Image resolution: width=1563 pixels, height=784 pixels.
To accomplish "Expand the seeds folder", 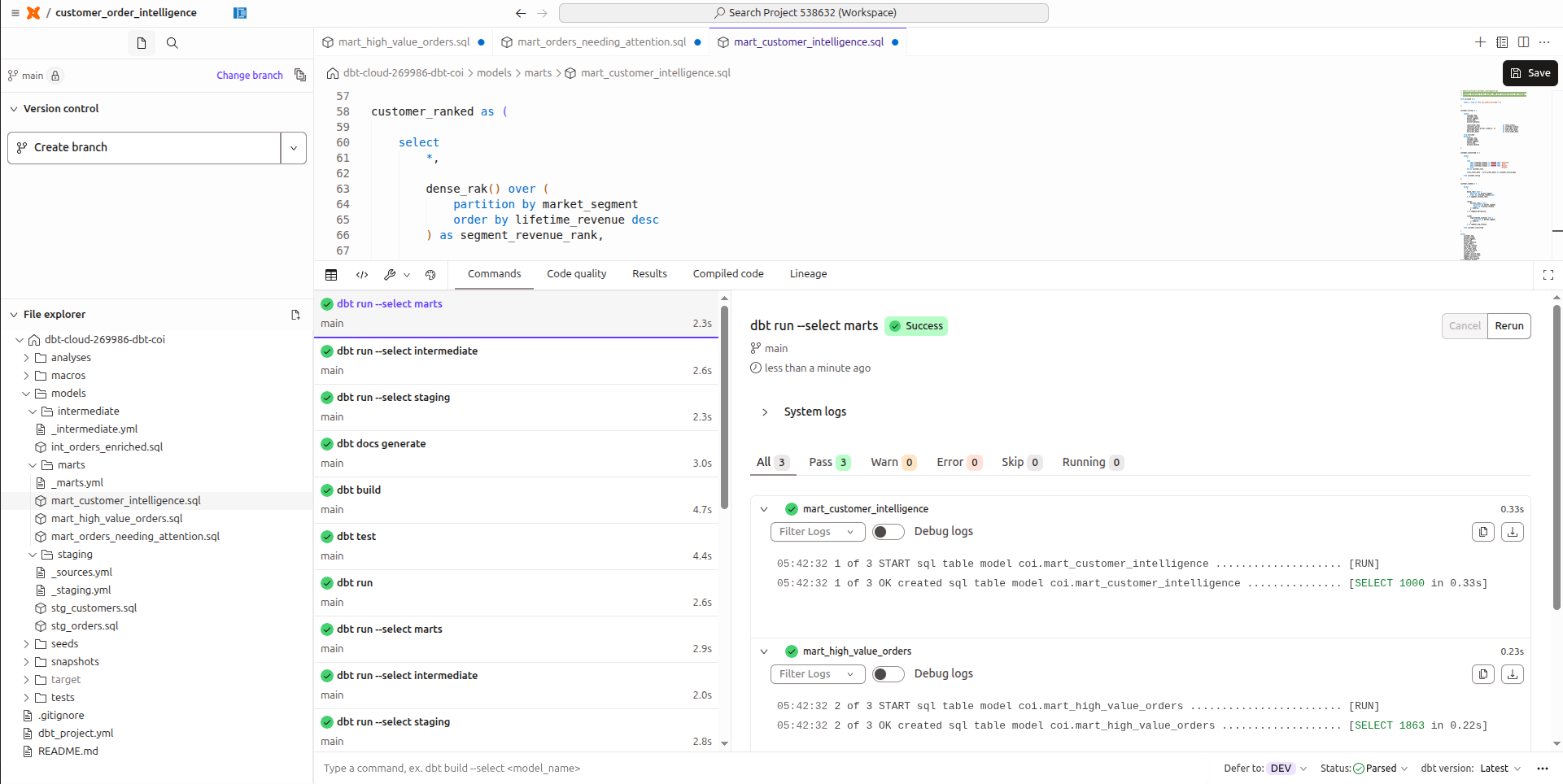I will [26, 644].
